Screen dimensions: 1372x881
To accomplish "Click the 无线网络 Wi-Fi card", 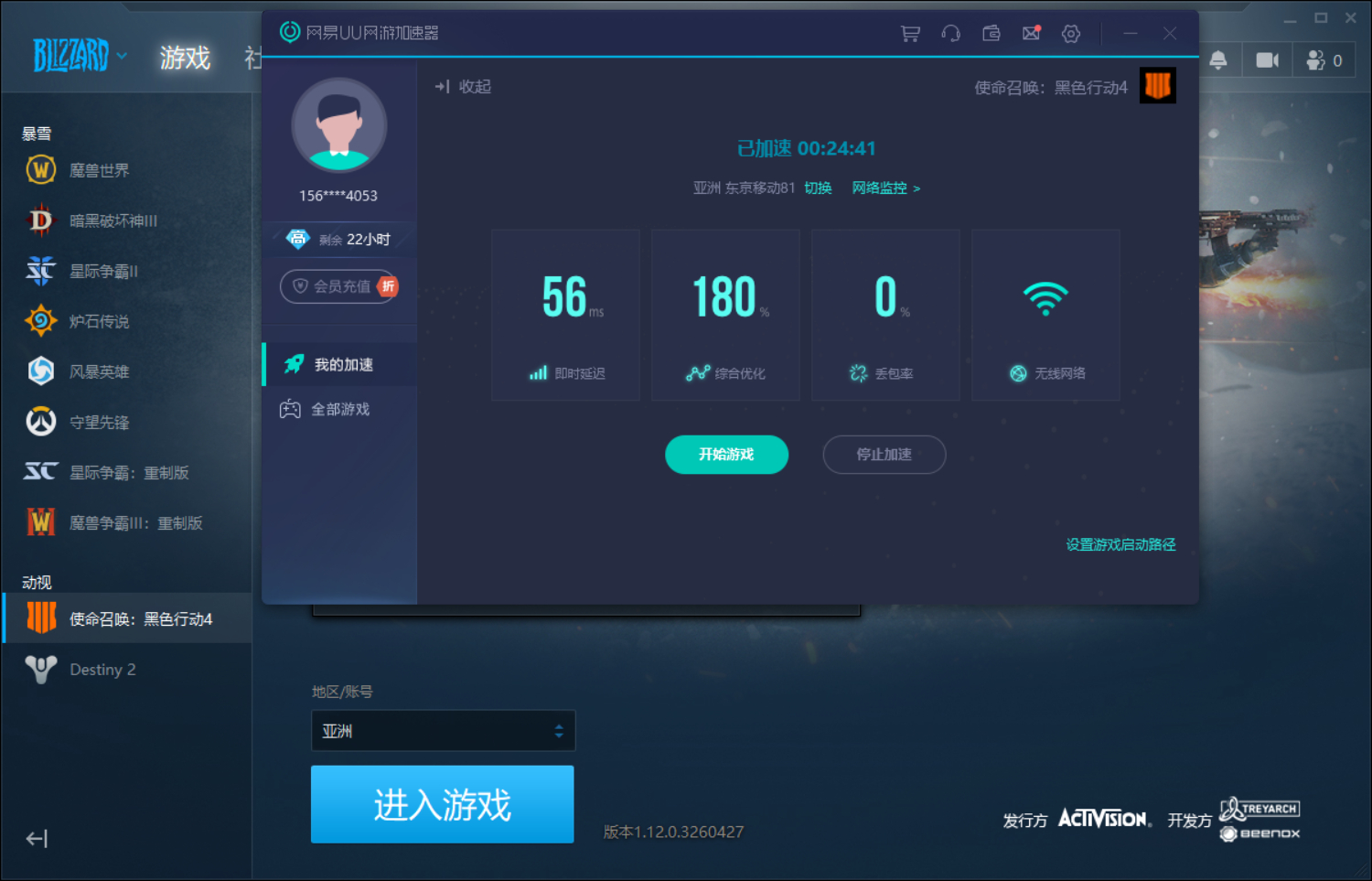I will tap(1045, 316).
